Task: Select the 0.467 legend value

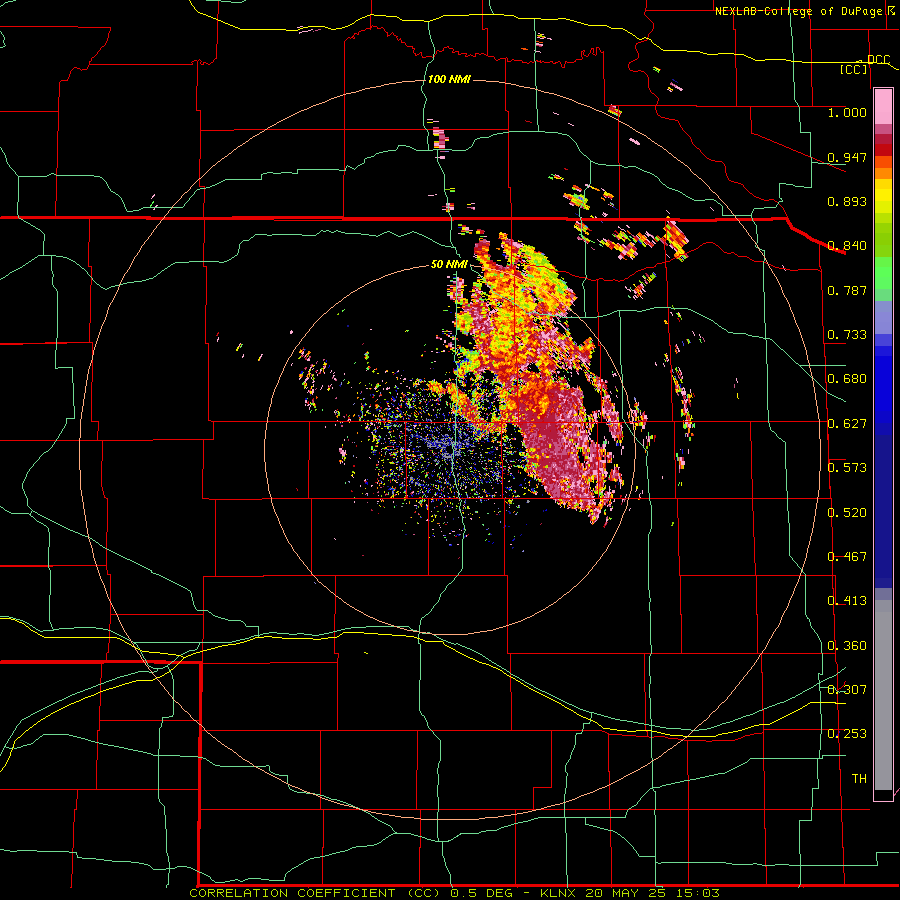Action: (847, 557)
